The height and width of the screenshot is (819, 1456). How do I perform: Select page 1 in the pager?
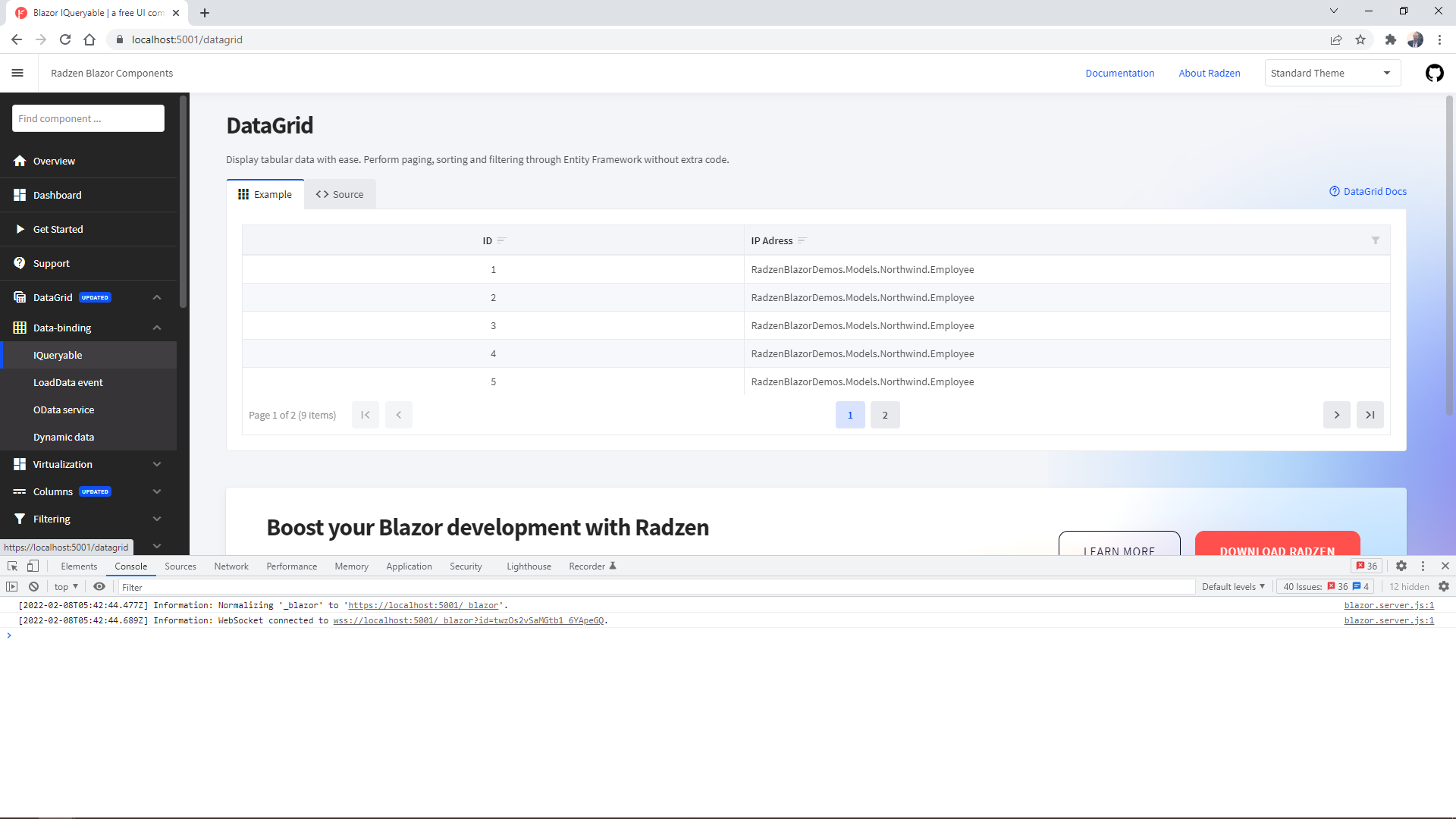(850, 415)
